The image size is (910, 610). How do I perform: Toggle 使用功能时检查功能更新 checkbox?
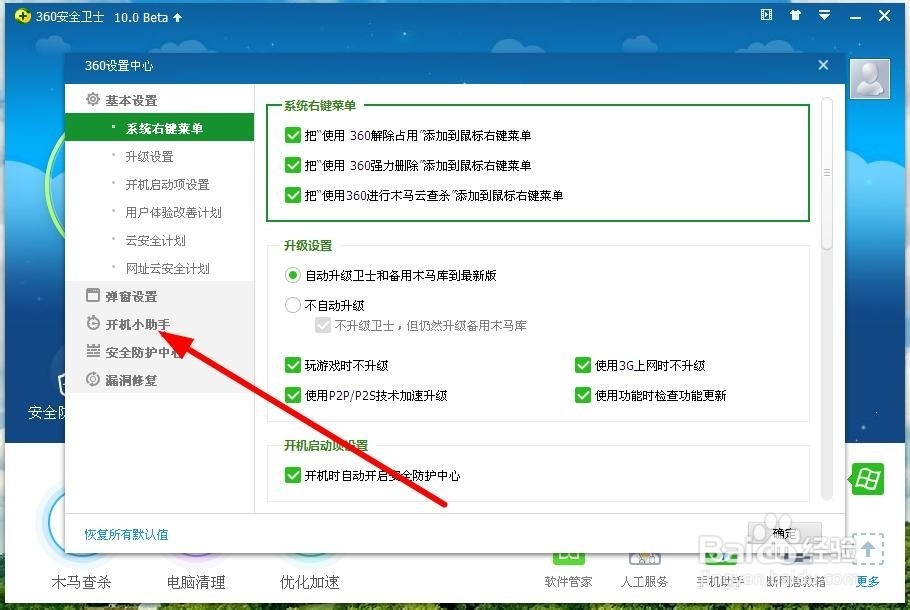583,395
